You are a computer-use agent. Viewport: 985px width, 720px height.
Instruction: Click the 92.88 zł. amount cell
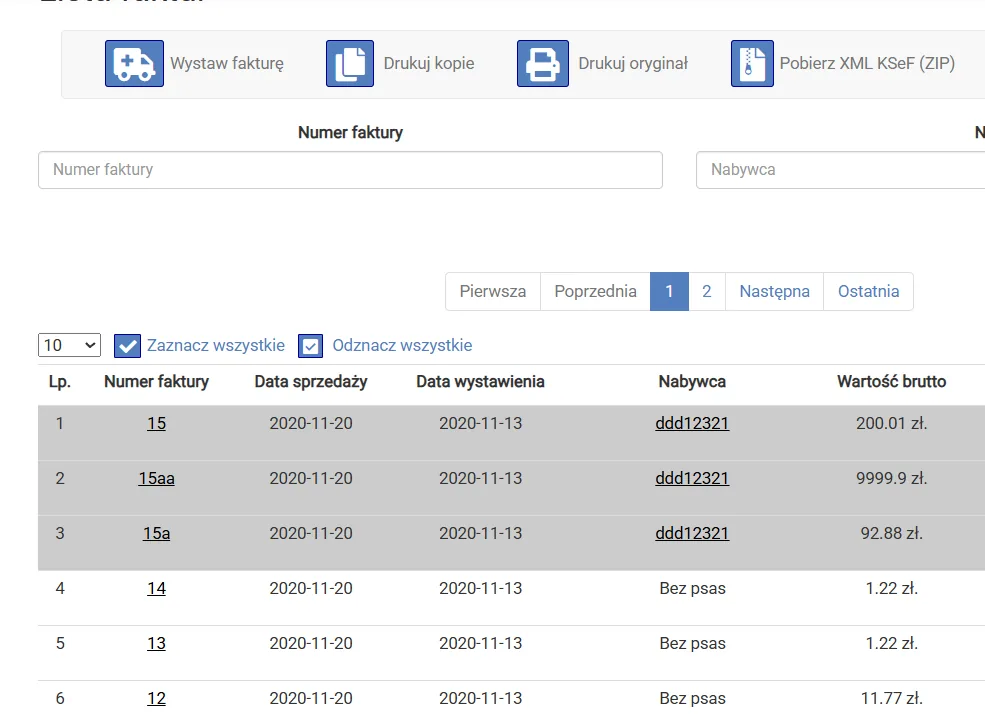[891, 533]
